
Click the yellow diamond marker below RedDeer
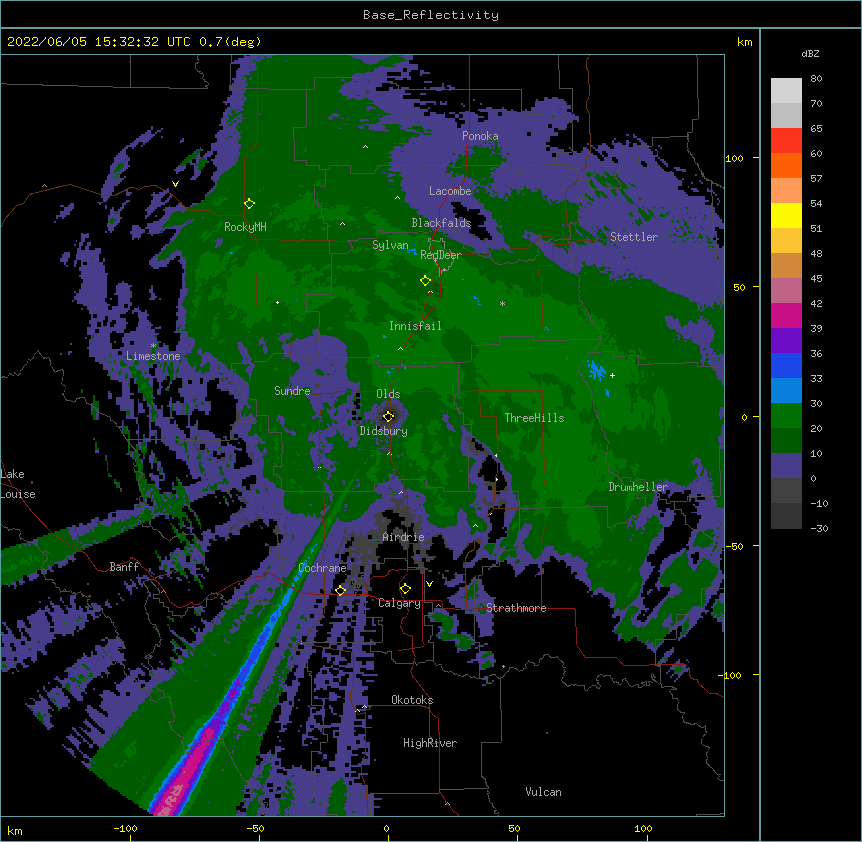[425, 281]
